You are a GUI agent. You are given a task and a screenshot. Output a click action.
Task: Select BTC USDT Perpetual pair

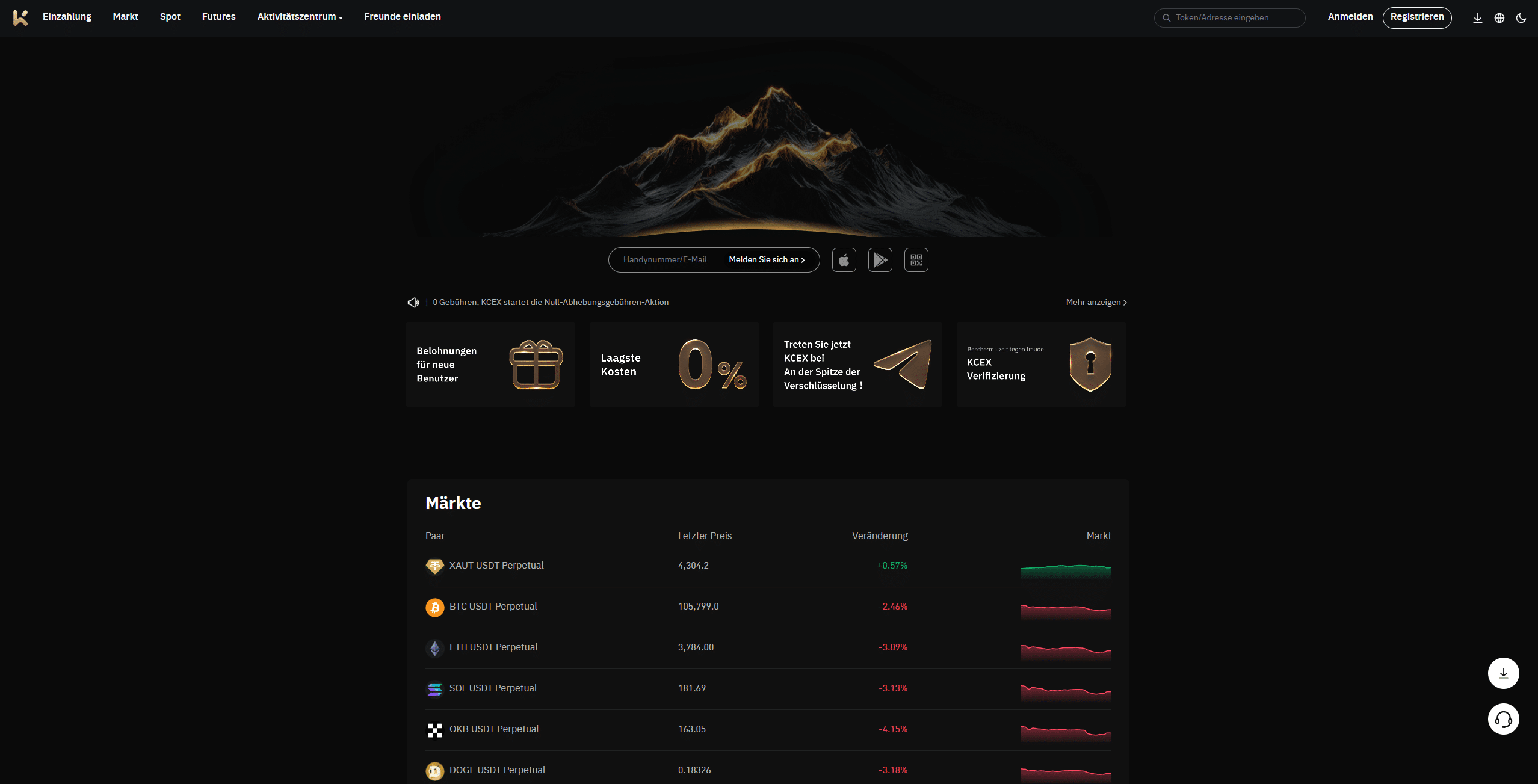point(493,607)
